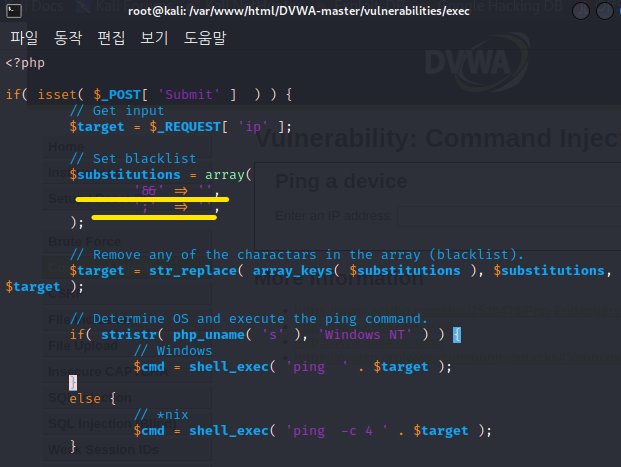Click the '// Remove any of the charactars' comment

tap(297, 255)
